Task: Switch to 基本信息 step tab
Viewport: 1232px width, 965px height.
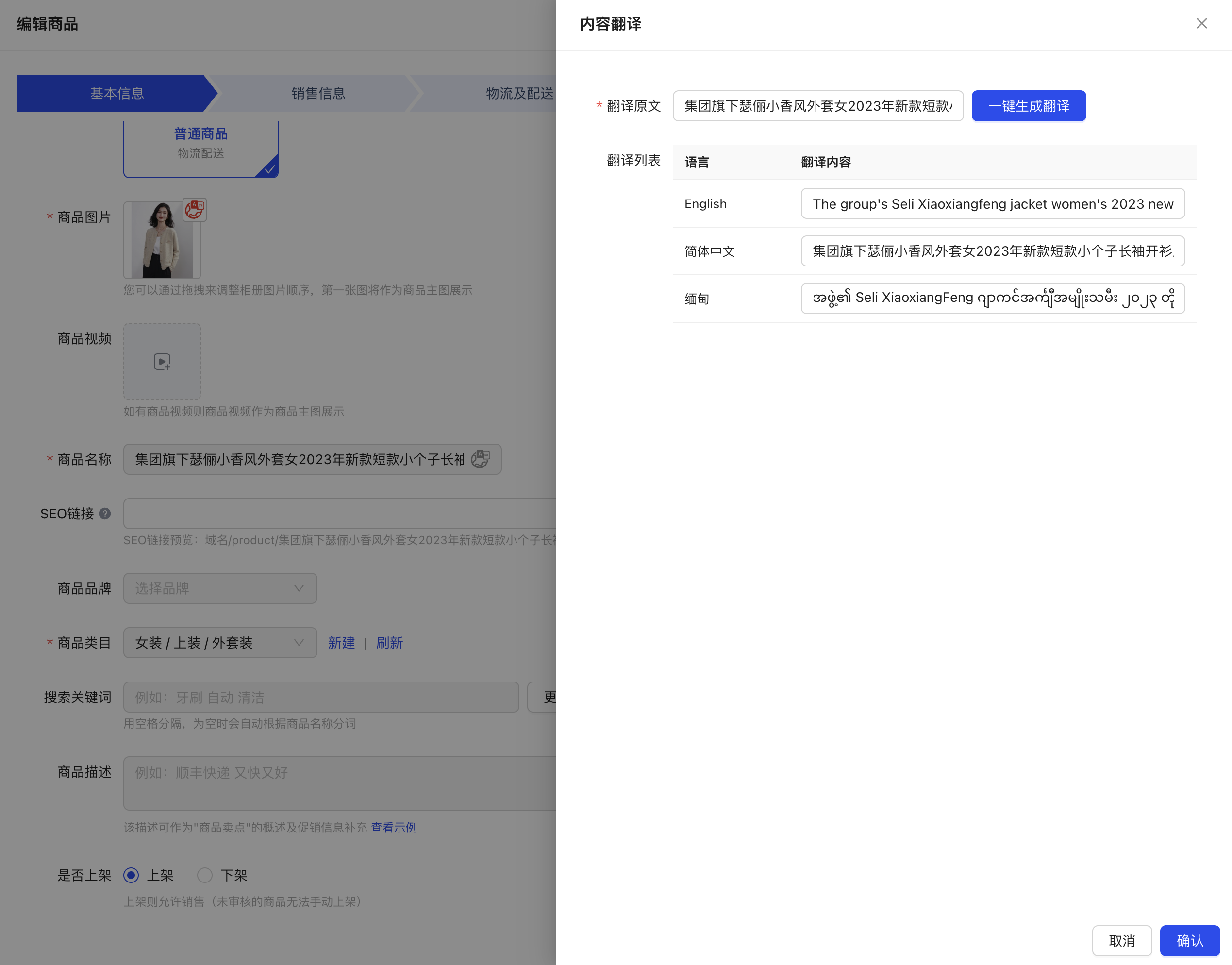Action: (117, 93)
